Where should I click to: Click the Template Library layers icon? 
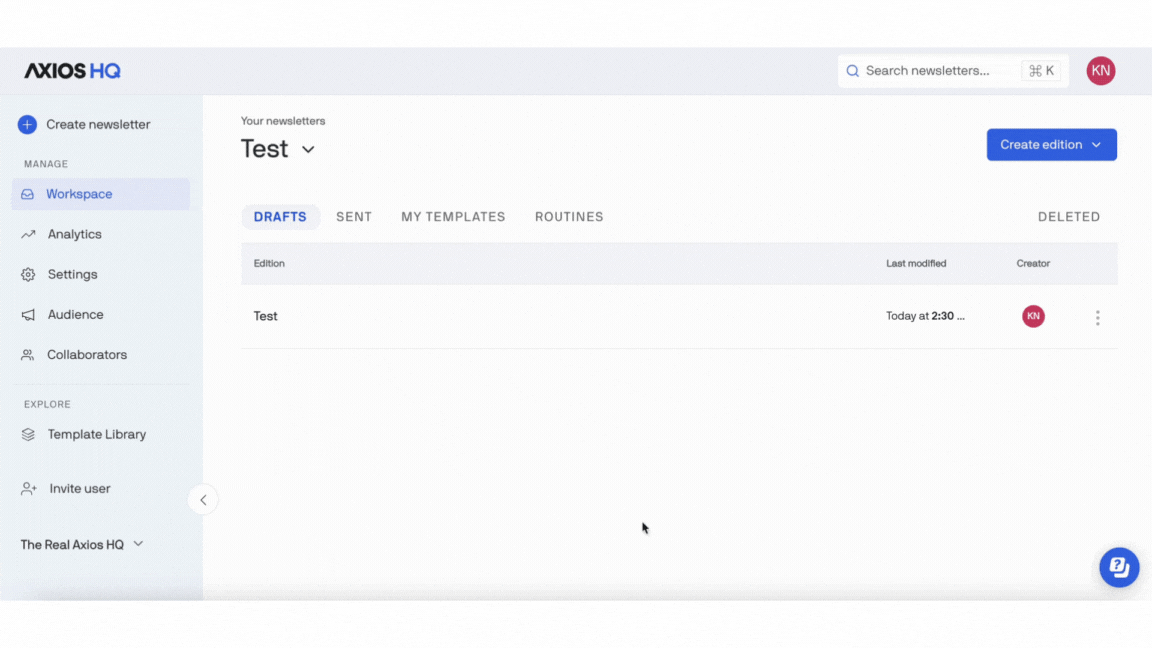point(28,434)
